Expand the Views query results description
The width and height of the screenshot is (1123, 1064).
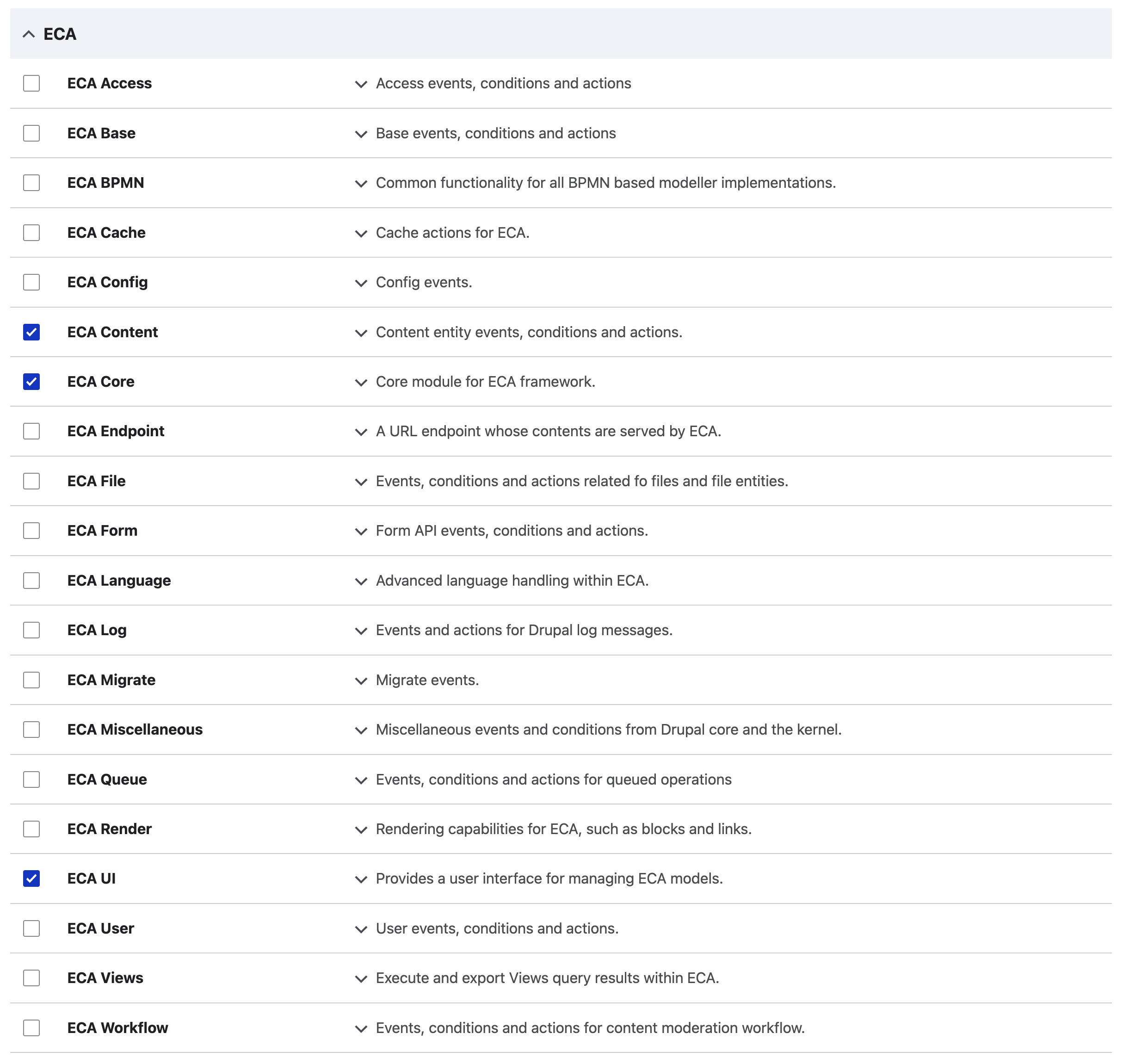(361, 979)
